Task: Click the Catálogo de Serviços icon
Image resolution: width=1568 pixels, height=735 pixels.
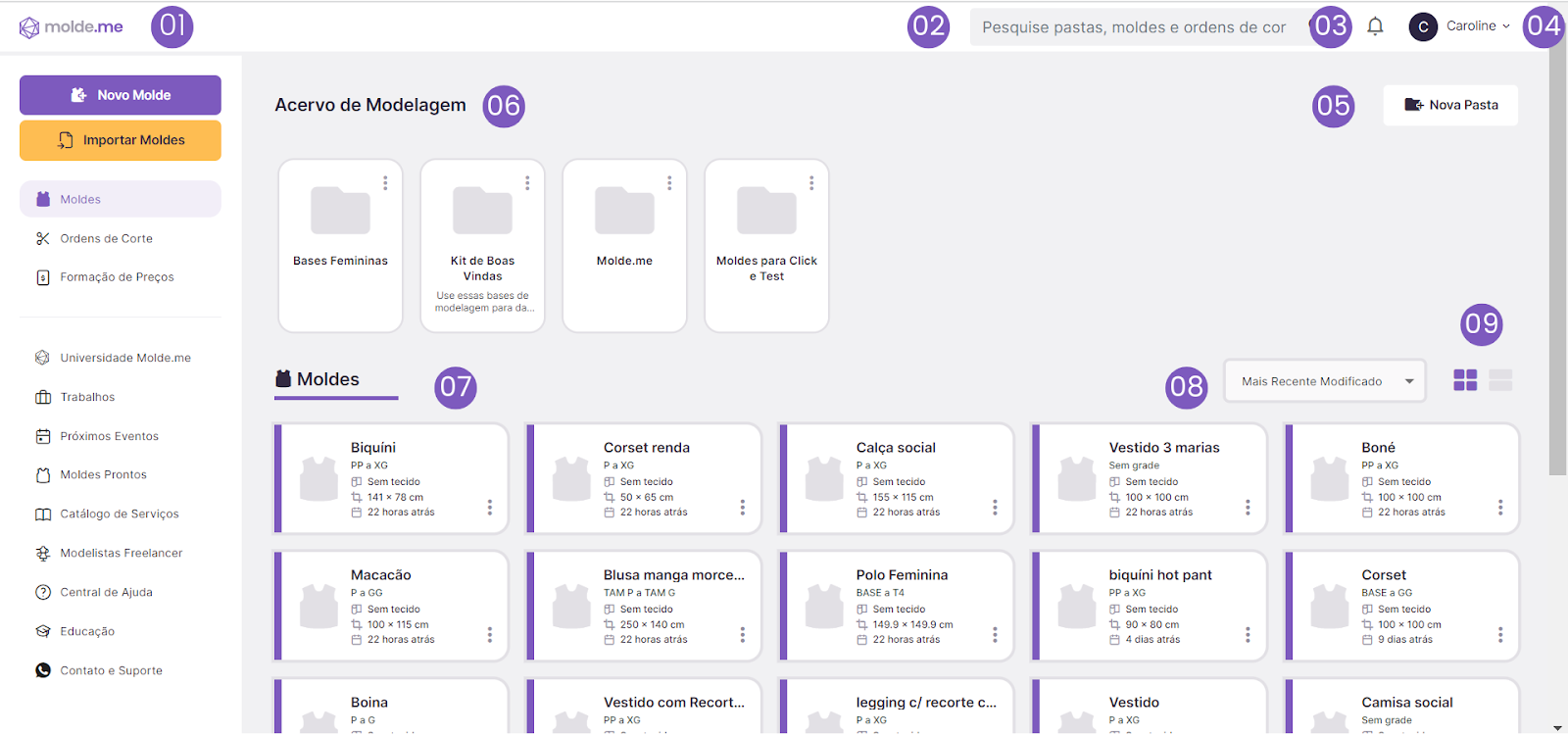Action: [43, 514]
